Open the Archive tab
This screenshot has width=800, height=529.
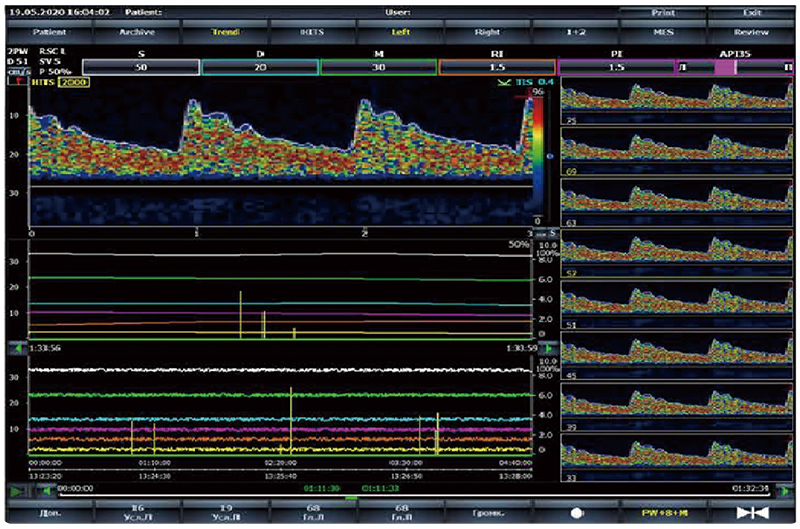139,32
